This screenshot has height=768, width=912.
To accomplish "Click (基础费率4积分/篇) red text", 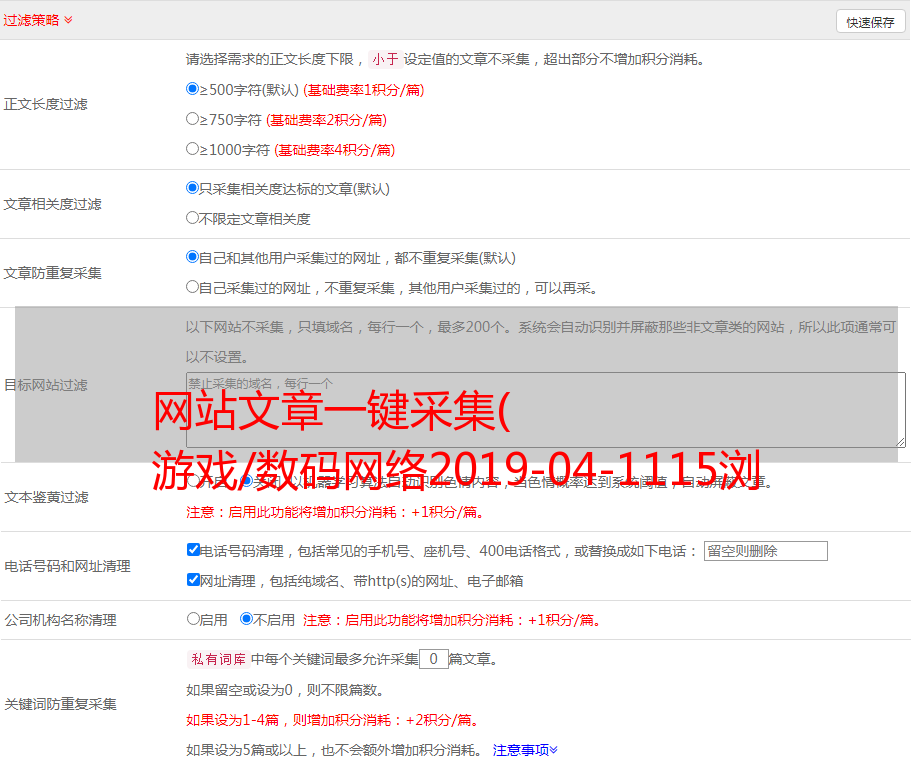I will tap(334, 150).
